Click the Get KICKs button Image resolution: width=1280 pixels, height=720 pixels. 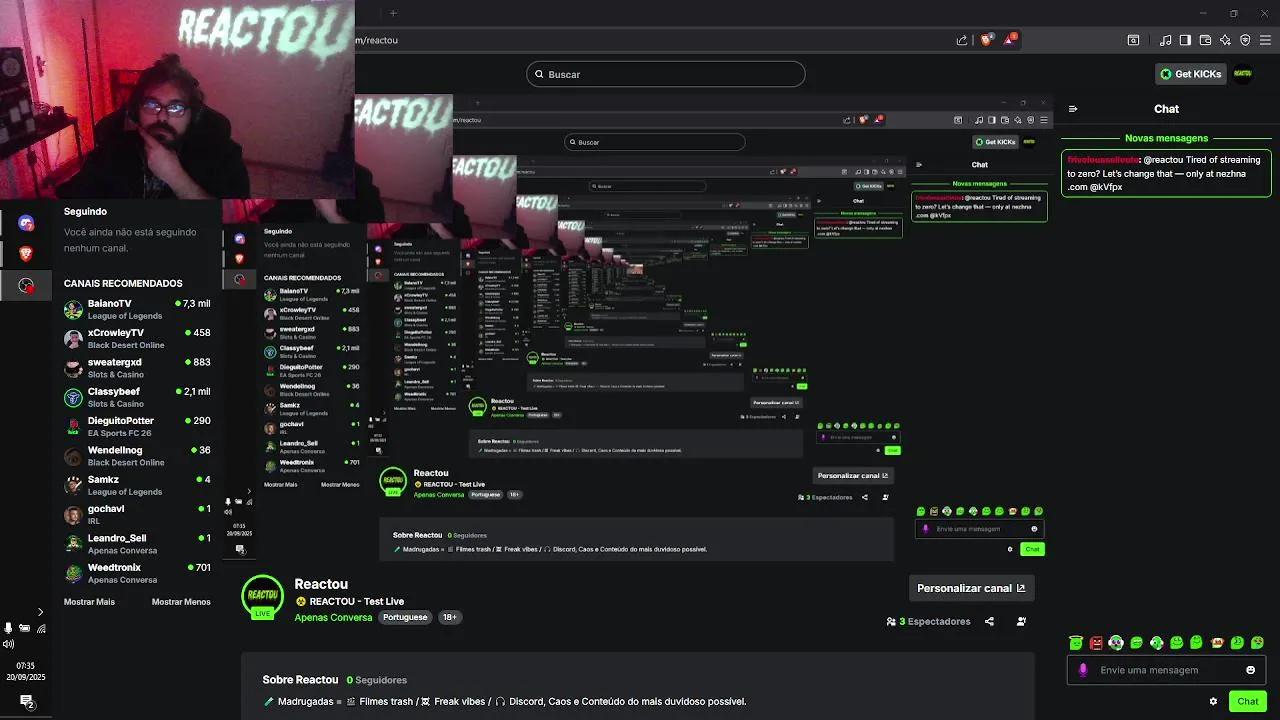coord(1190,74)
